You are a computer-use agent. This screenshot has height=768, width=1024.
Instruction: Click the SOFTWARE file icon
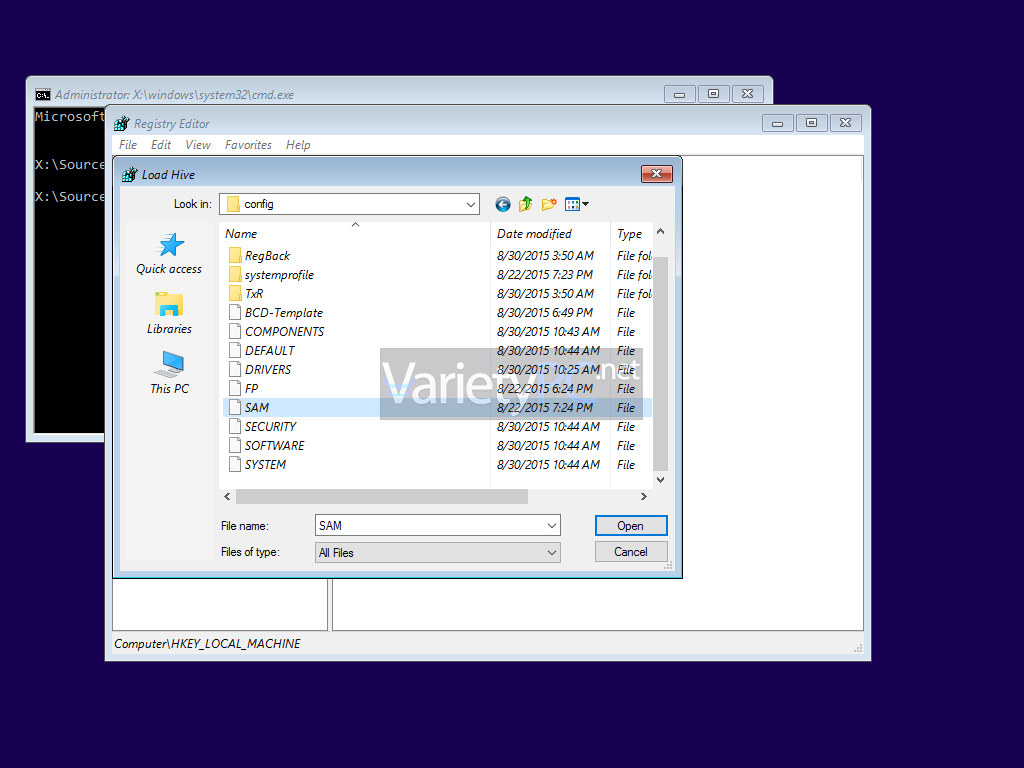coord(235,445)
